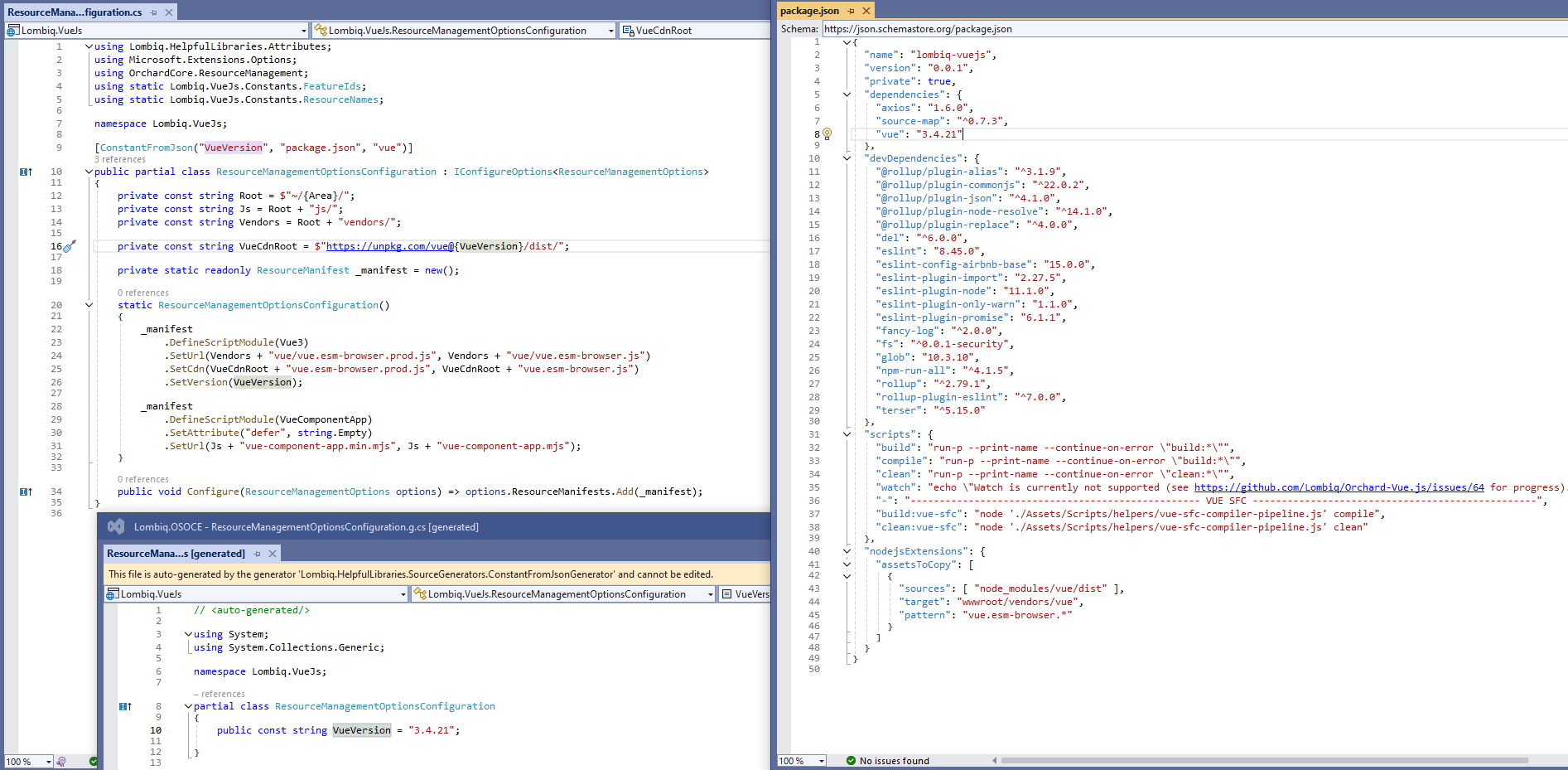Viewport: 1568px width, 770px height.
Task: Pin the generated ResourceMana...s tab
Action: pos(257,554)
